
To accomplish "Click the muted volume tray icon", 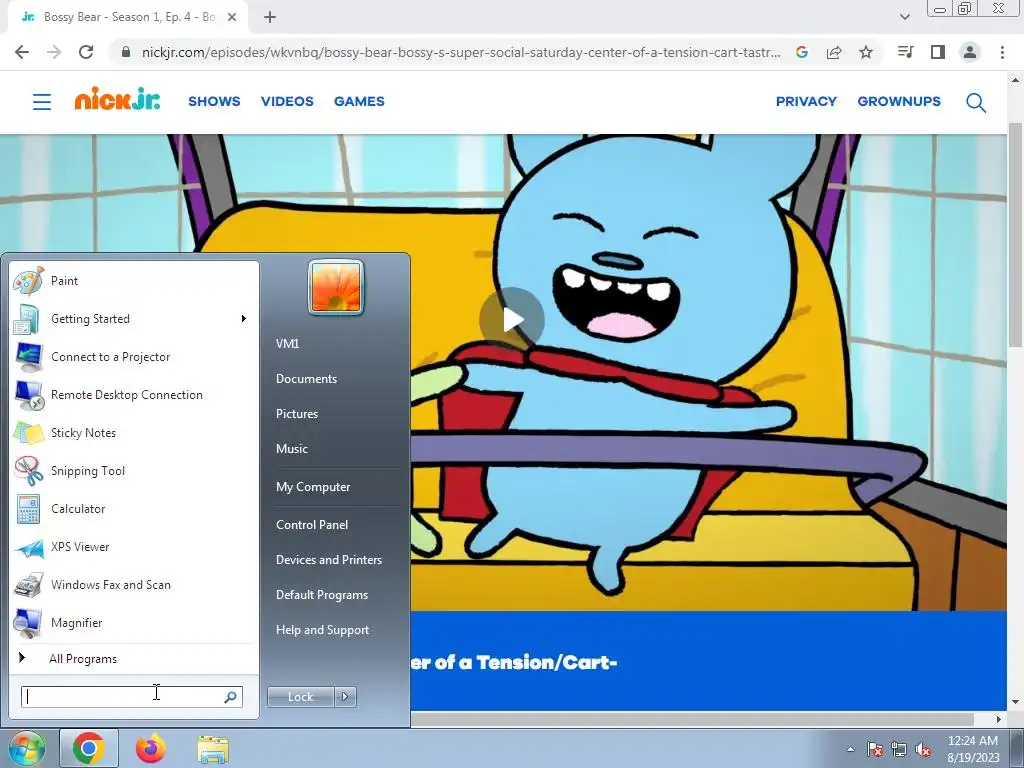I will pyautogui.click(x=923, y=749).
